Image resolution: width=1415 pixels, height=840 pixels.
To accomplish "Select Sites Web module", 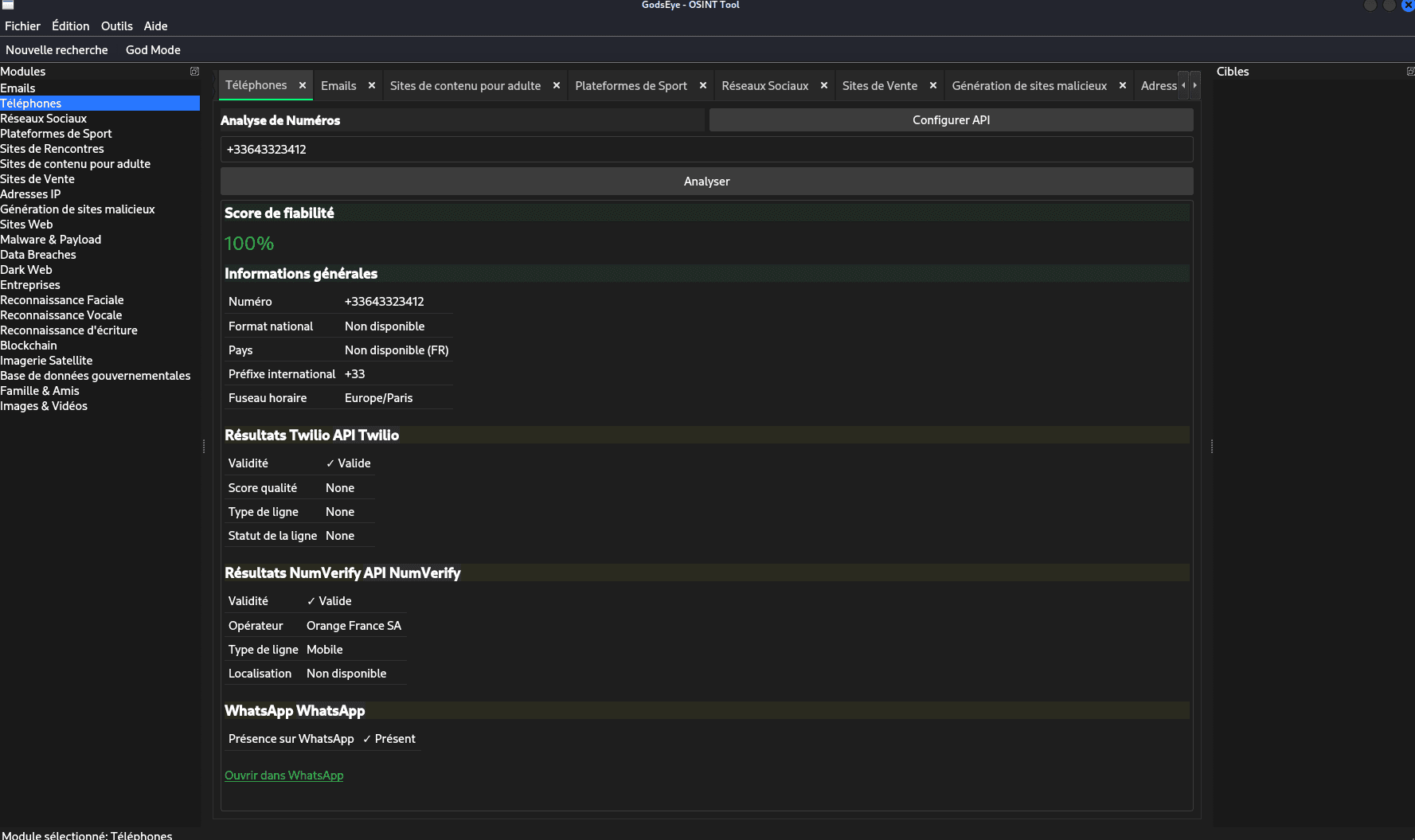I will pos(100,225).
